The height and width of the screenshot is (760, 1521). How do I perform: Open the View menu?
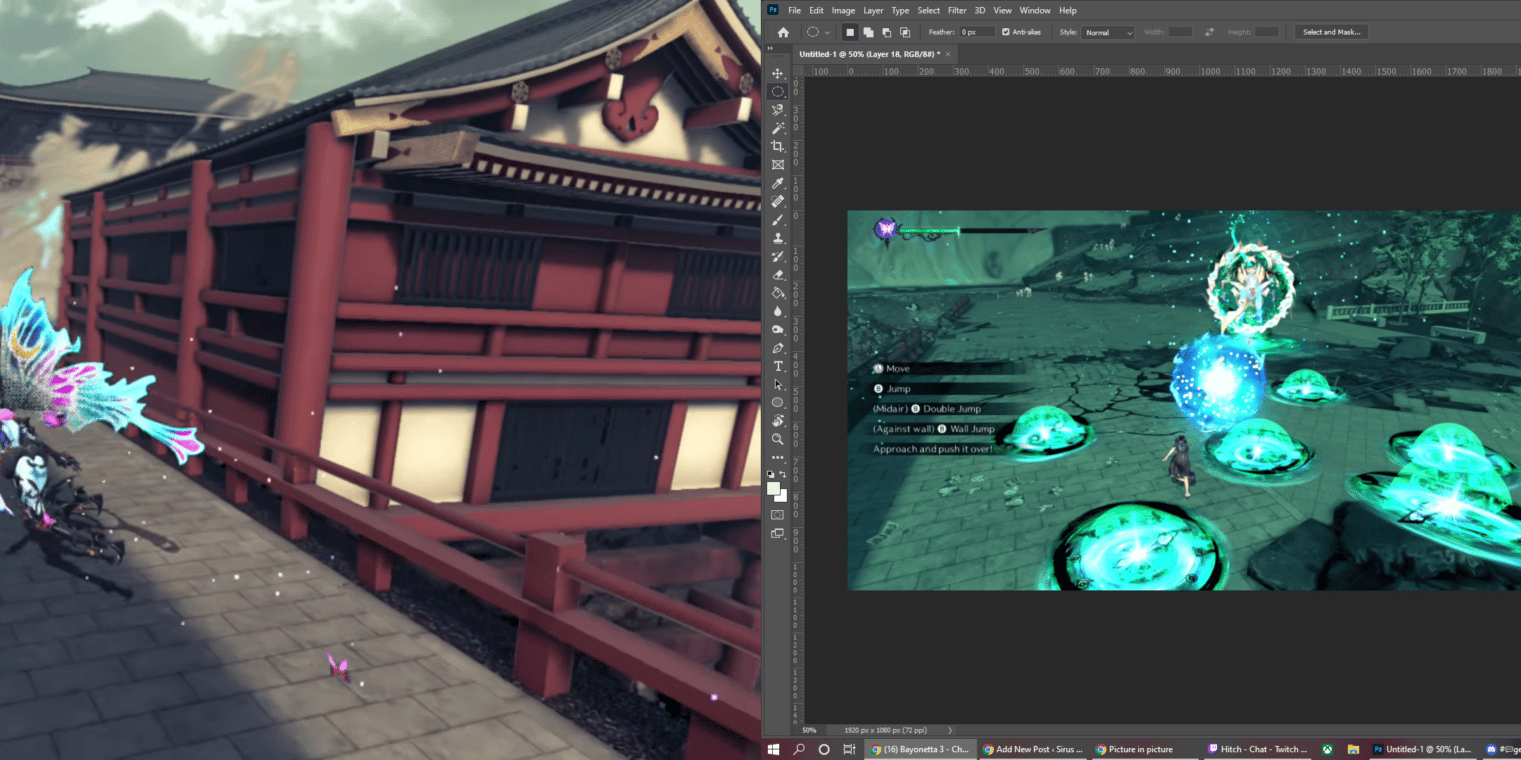pyautogui.click(x=1002, y=10)
